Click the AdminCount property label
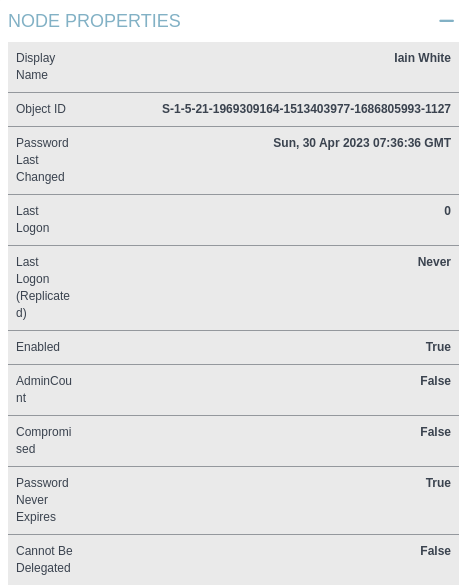This screenshot has height=585, width=467. pyautogui.click(x=44, y=390)
